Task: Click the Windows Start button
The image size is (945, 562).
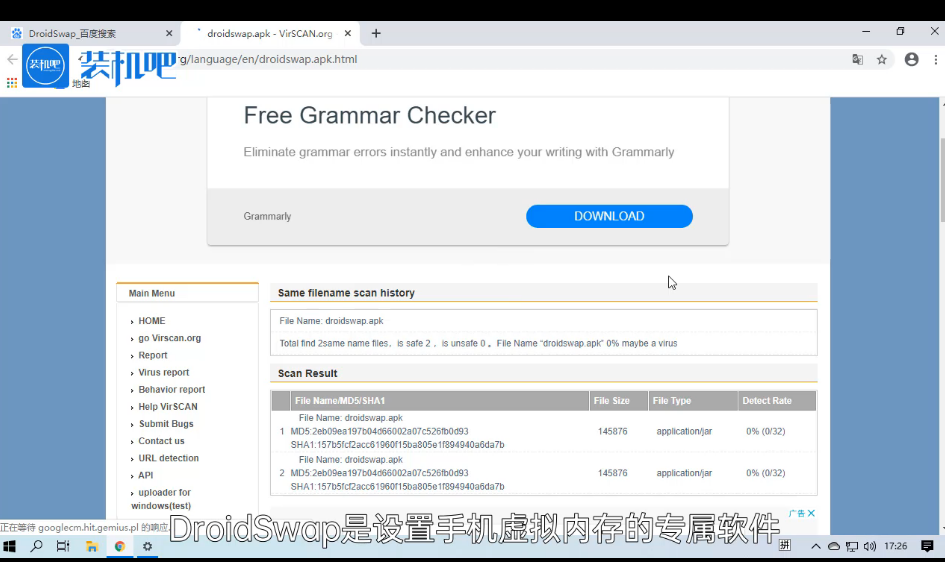Action: tap(11, 546)
